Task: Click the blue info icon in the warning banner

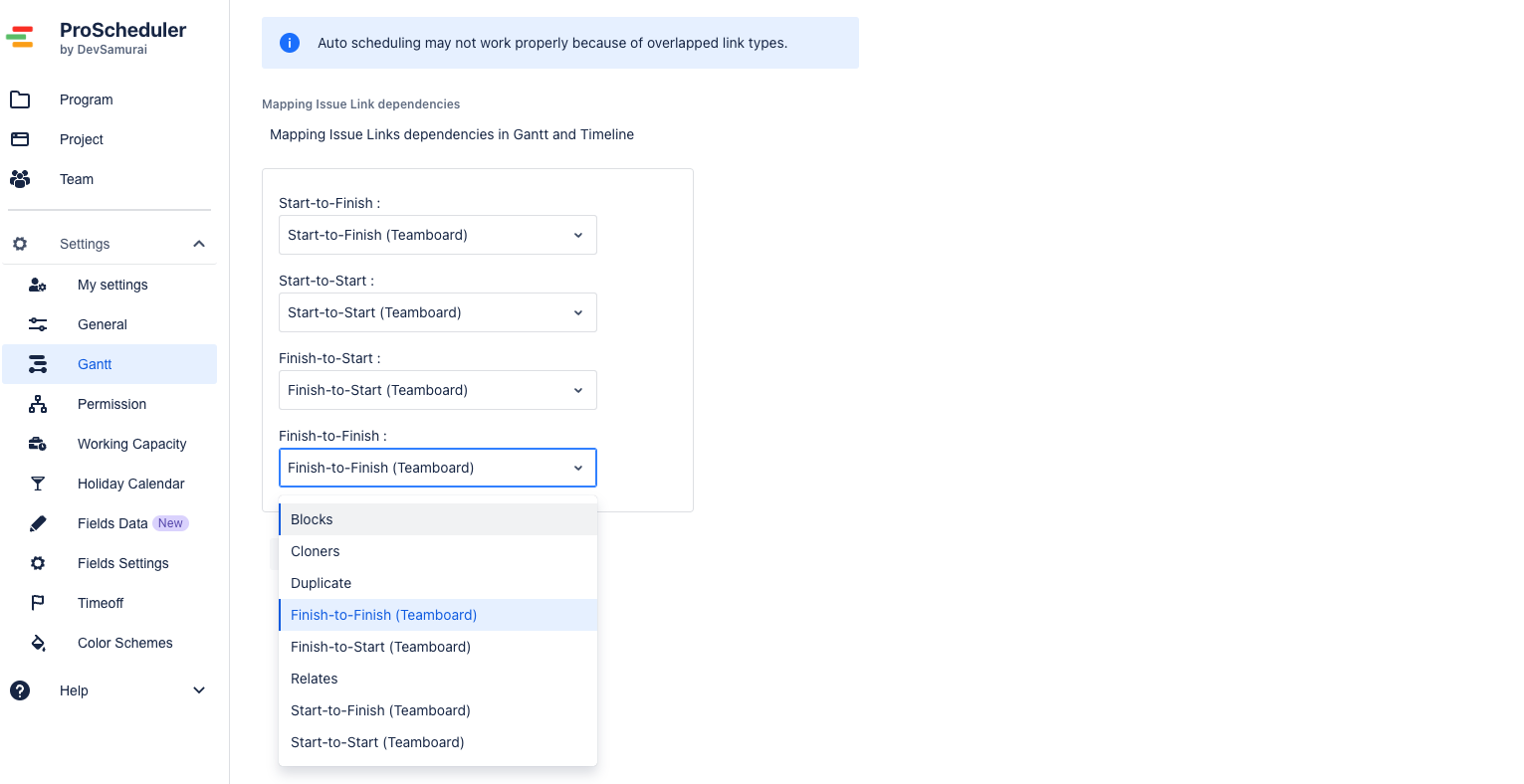Action: pos(290,43)
